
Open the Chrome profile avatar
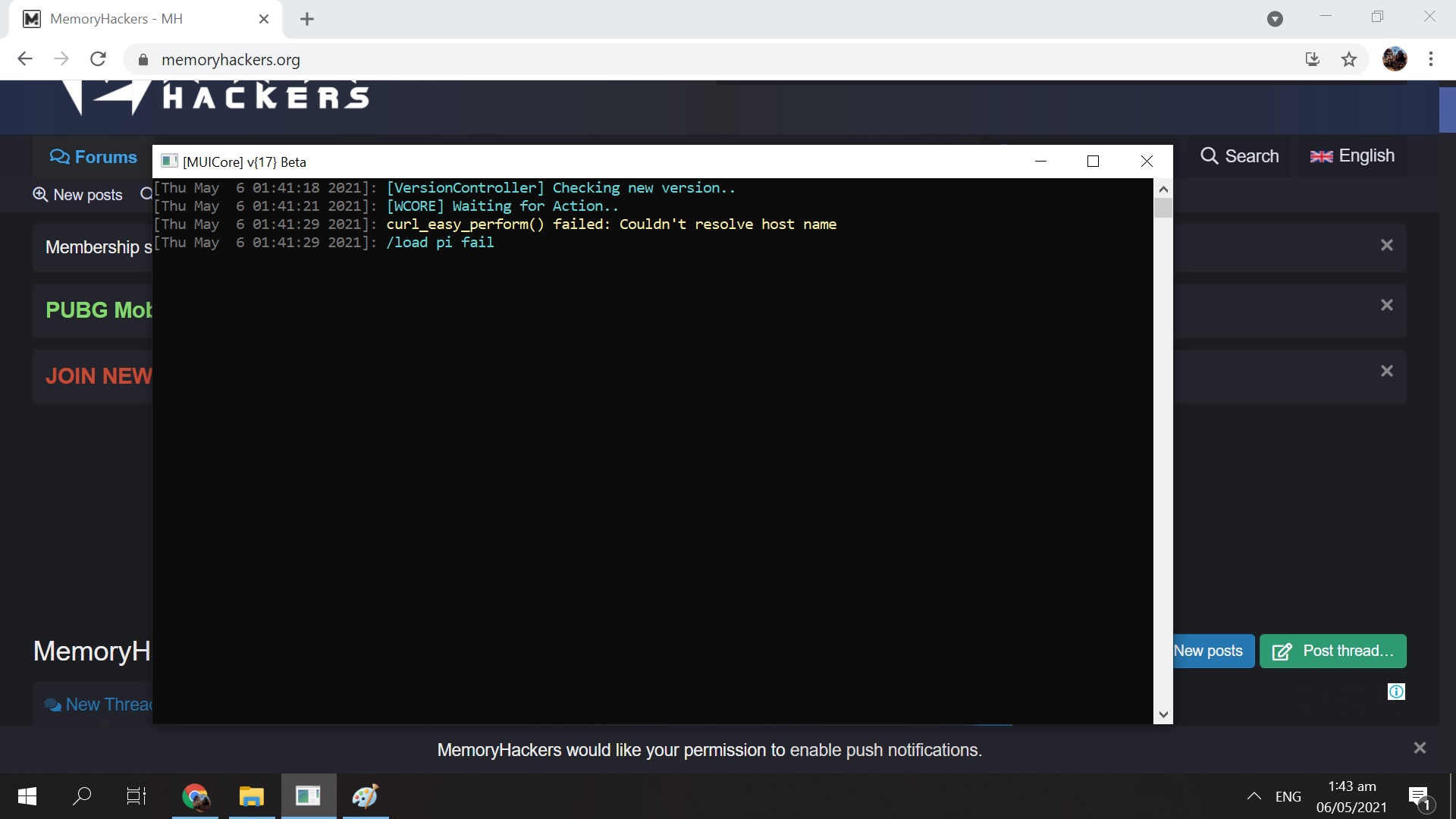pyautogui.click(x=1395, y=59)
